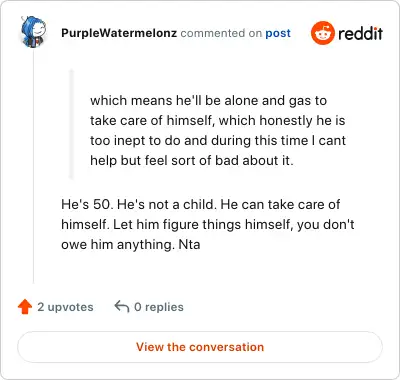
Task: Click the gray quote bar beside the quoted text
Action: pos(71,124)
